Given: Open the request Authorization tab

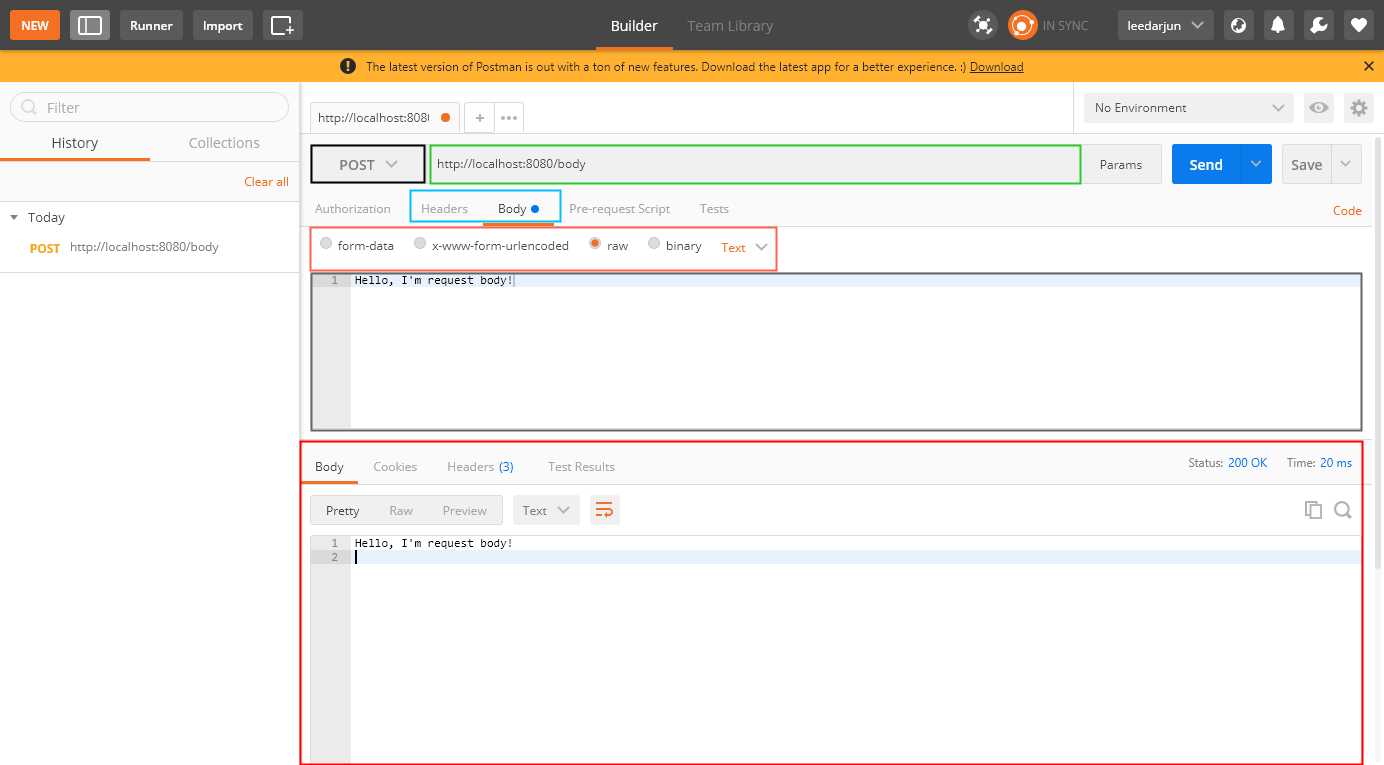Looking at the screenshot, I should tap(353, 209).
